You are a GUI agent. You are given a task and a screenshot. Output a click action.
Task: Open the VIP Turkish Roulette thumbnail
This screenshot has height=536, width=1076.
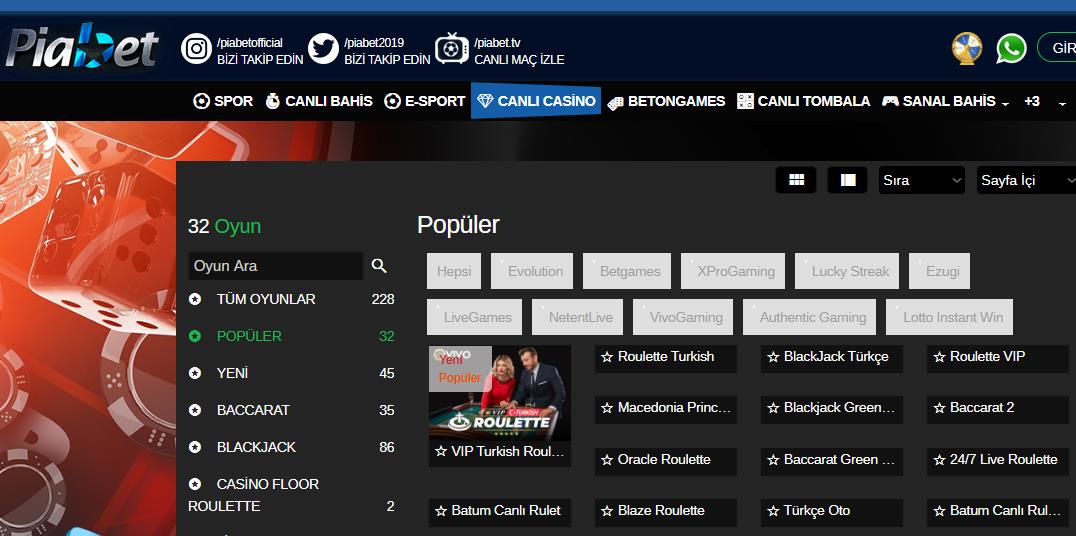pos(500,395)
